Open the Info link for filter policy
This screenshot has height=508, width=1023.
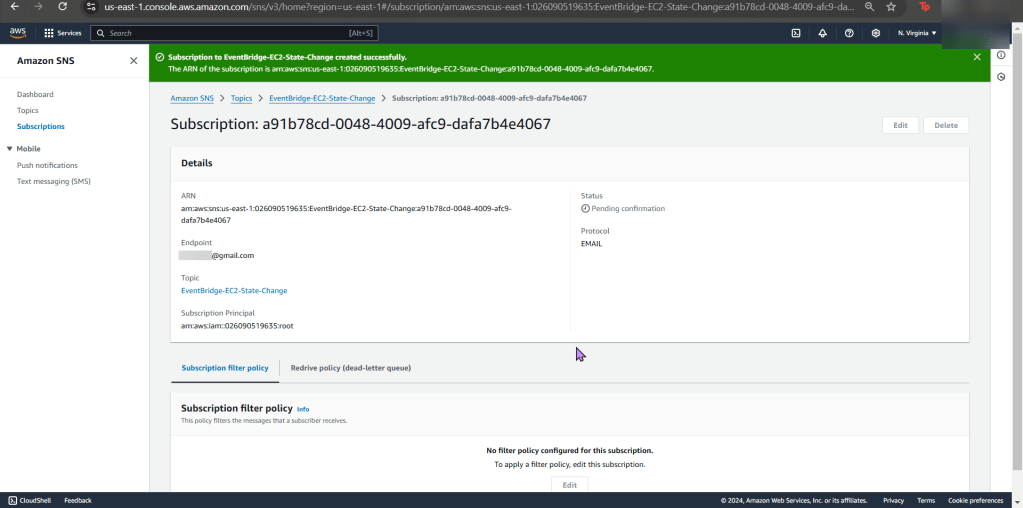click(x=303, y=409)
